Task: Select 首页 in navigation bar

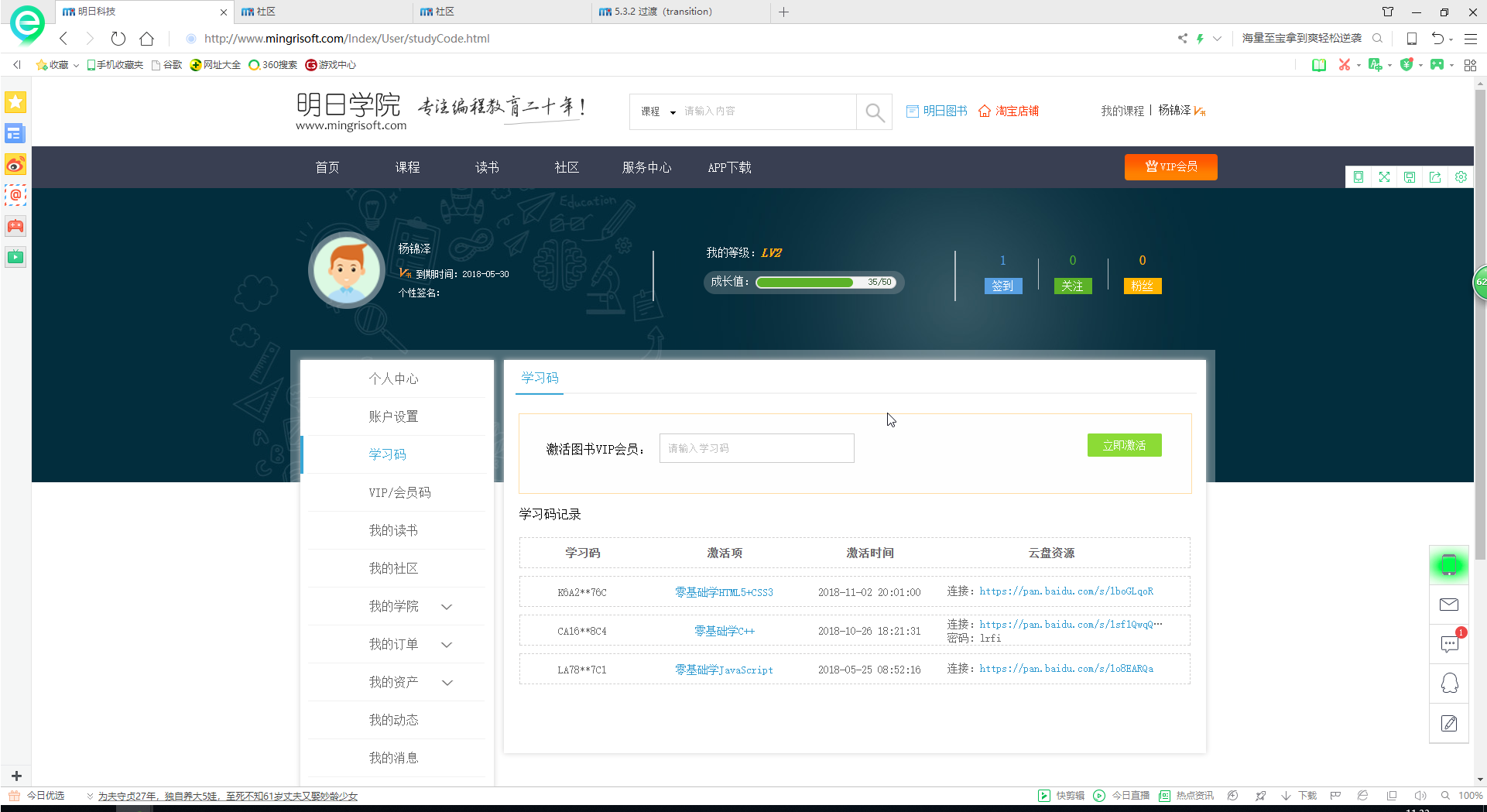Action: coord(327,167)
